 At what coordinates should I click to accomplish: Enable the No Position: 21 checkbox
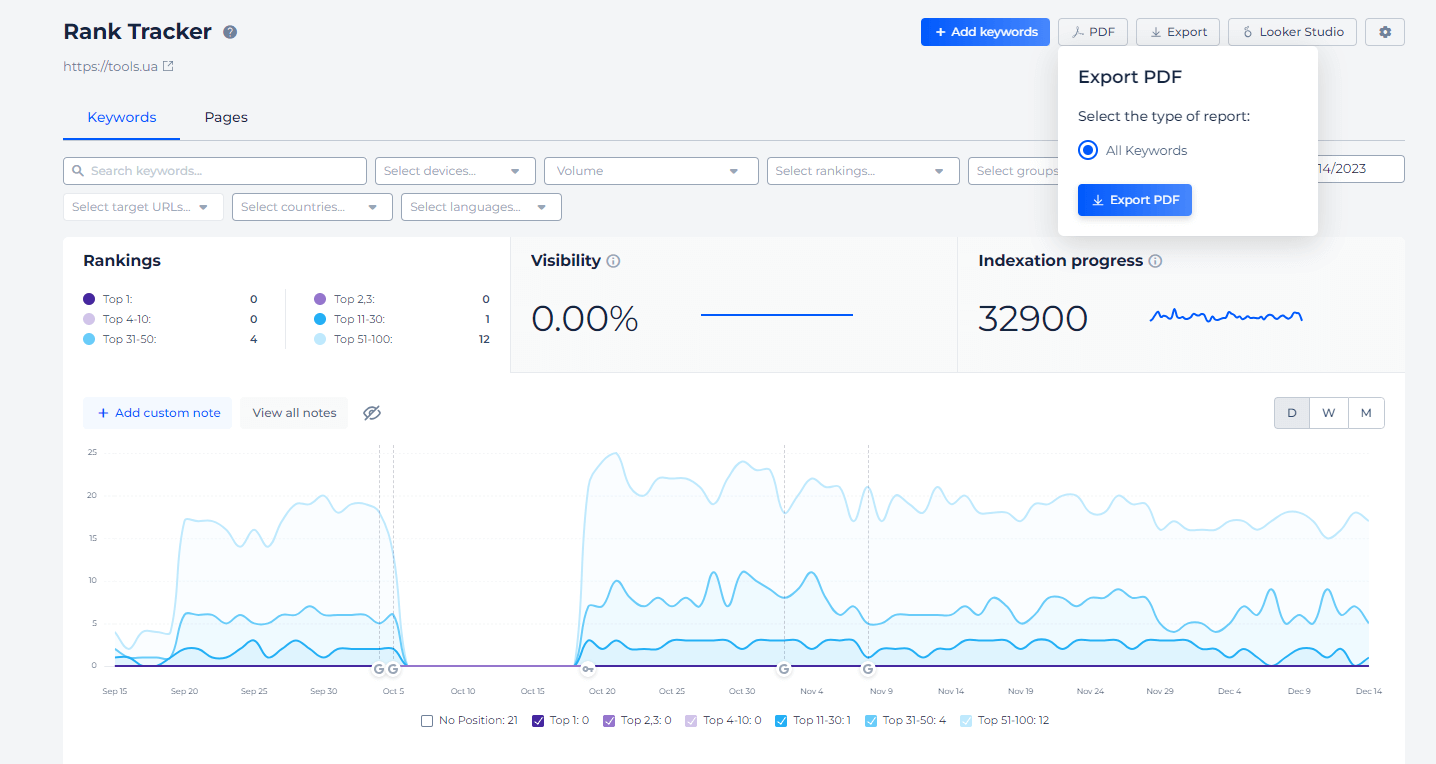pos(427,720)
